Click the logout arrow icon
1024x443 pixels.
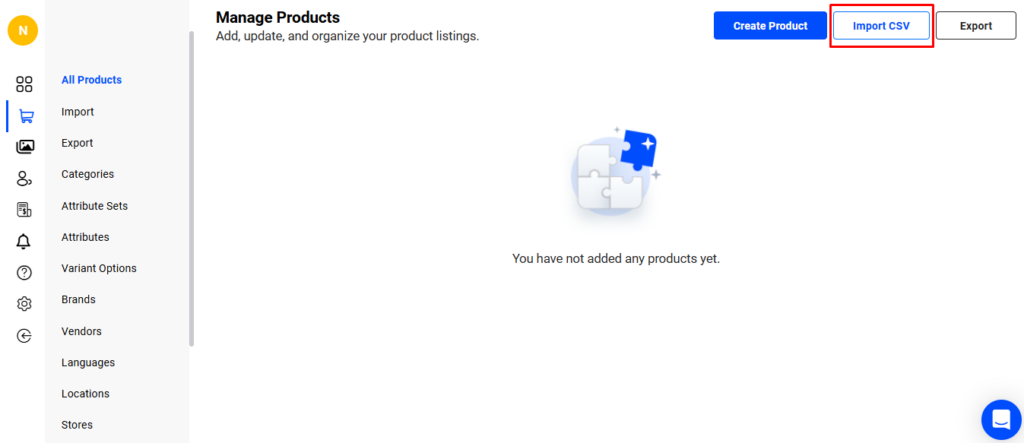(x=24, y=336)
